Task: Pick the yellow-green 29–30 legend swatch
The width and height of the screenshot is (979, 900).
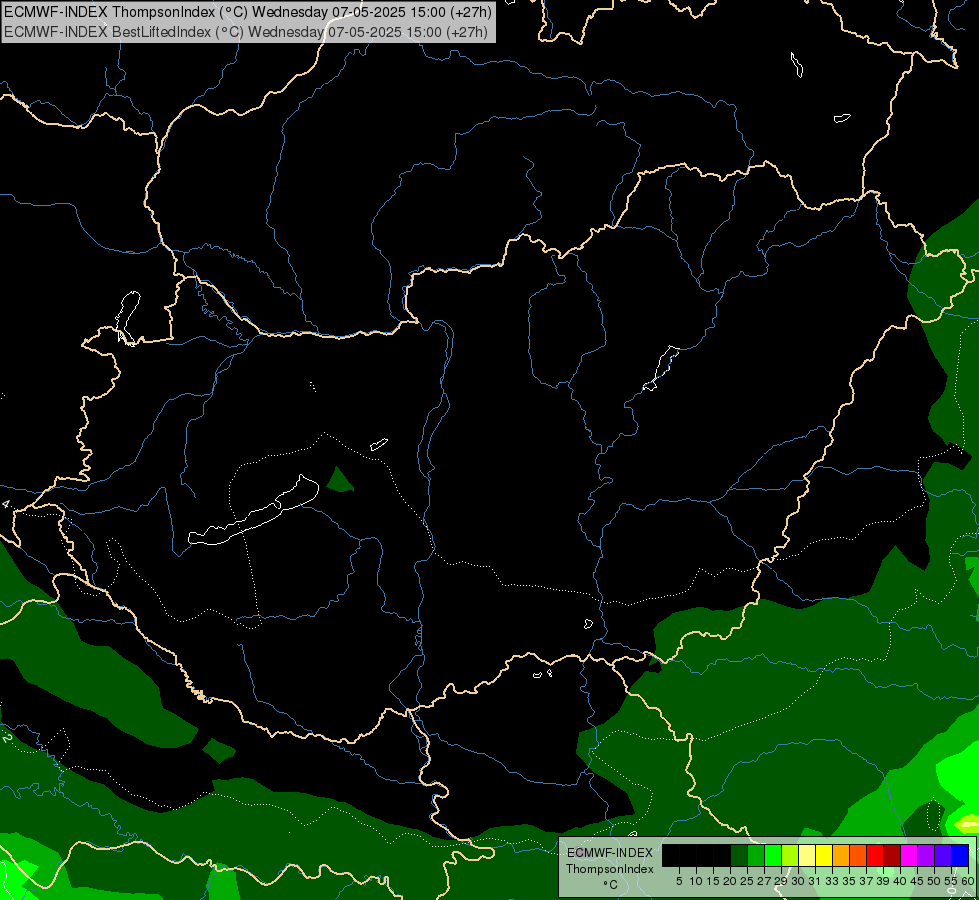Action: coord(790,855)
